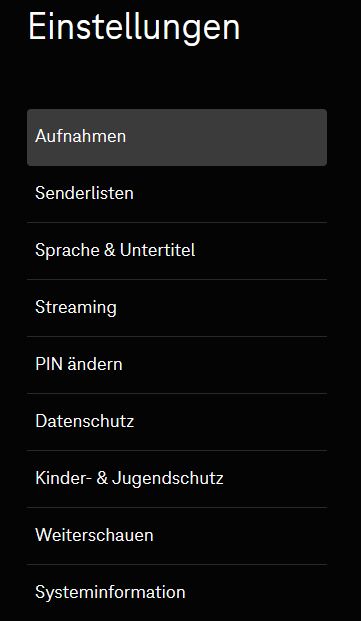Click the word Aufnahmen in the selected row

[81, 136]
